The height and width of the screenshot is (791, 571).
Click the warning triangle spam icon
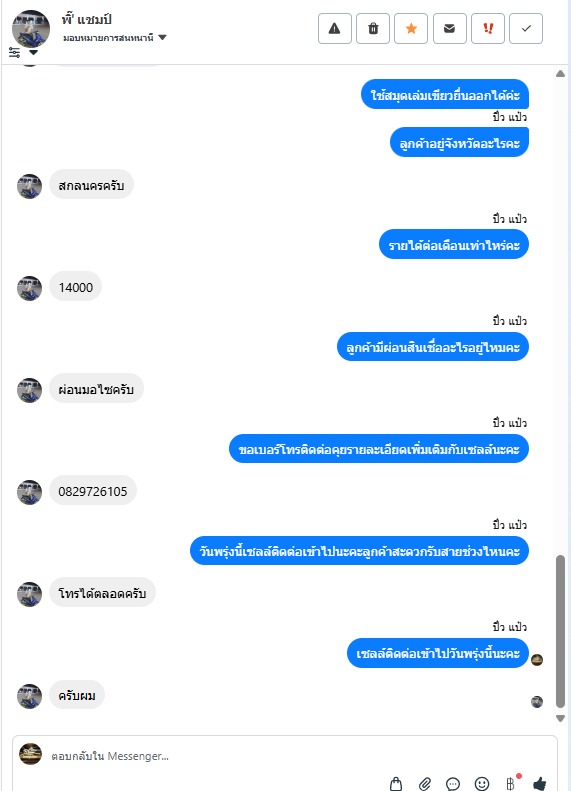334,29
